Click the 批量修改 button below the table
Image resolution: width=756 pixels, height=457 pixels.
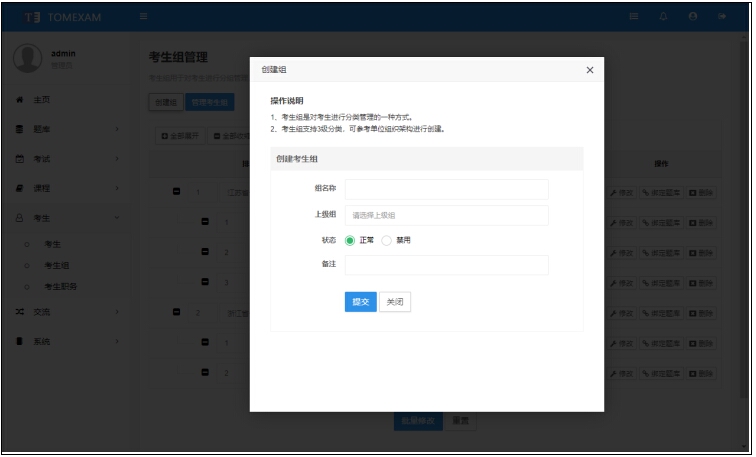click(x=418, y=421)
